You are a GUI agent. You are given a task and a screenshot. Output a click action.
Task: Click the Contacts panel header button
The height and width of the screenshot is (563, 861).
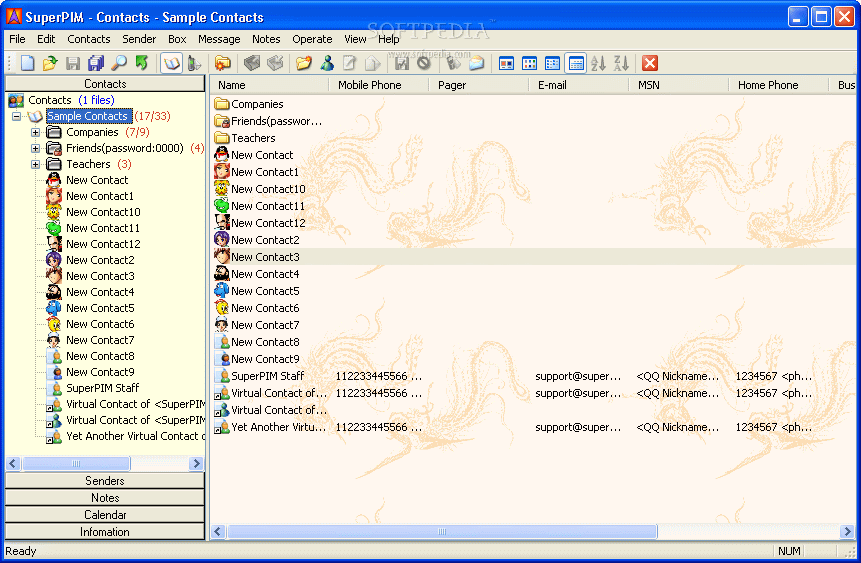point(105,84)
